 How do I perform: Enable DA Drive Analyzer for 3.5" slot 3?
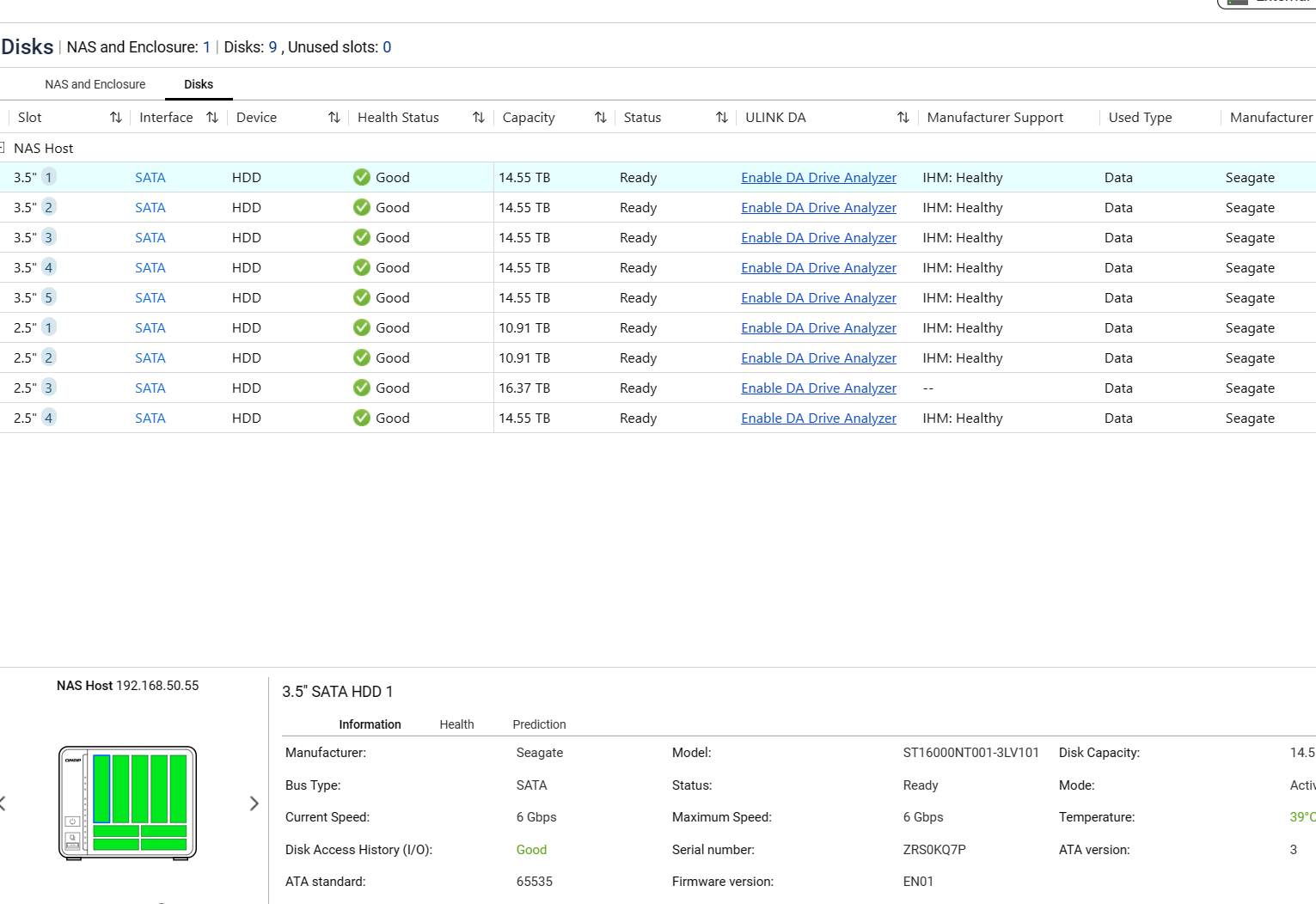[x=818, y=238]
